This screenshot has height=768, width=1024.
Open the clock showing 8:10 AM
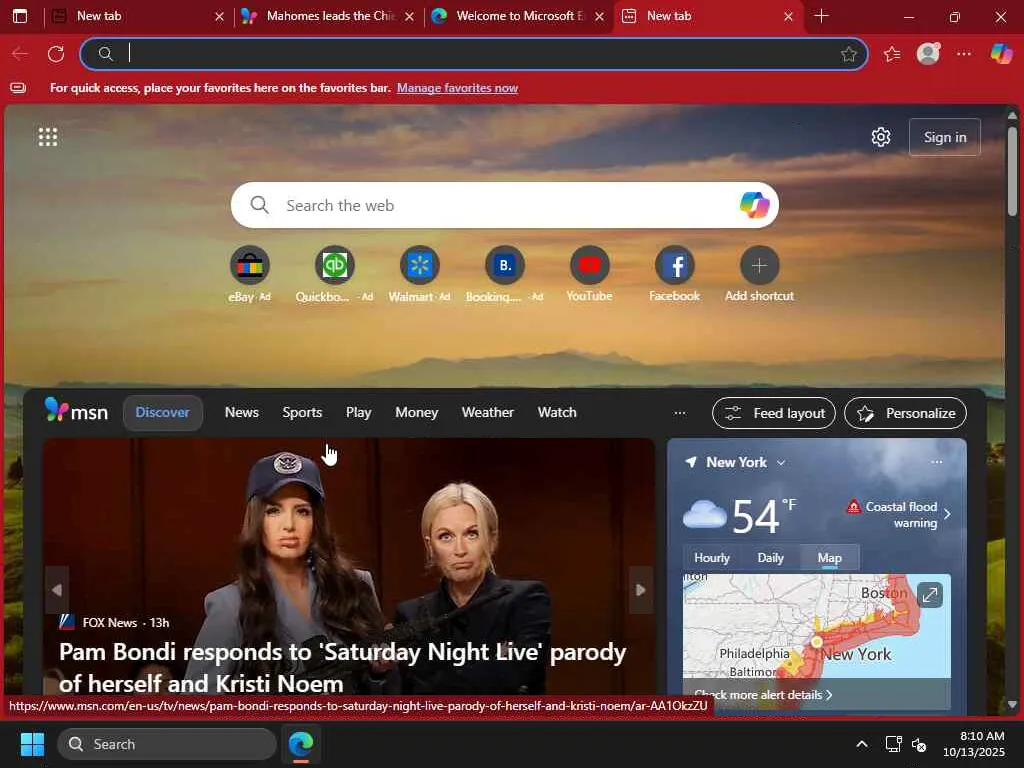coord(974,744)
